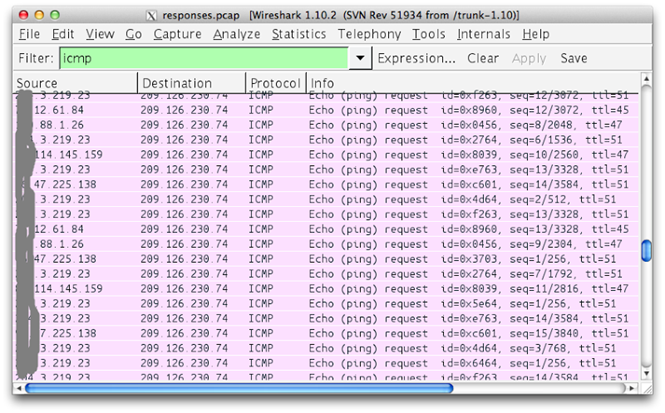
Task: Clear the display filter
Action: (x=483, y=59)
